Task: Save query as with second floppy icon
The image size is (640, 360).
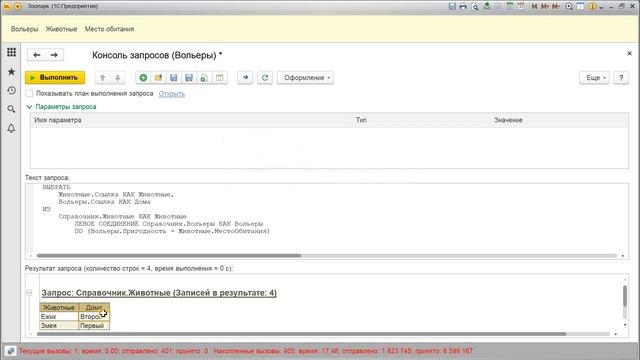Action: pos(189,78)
